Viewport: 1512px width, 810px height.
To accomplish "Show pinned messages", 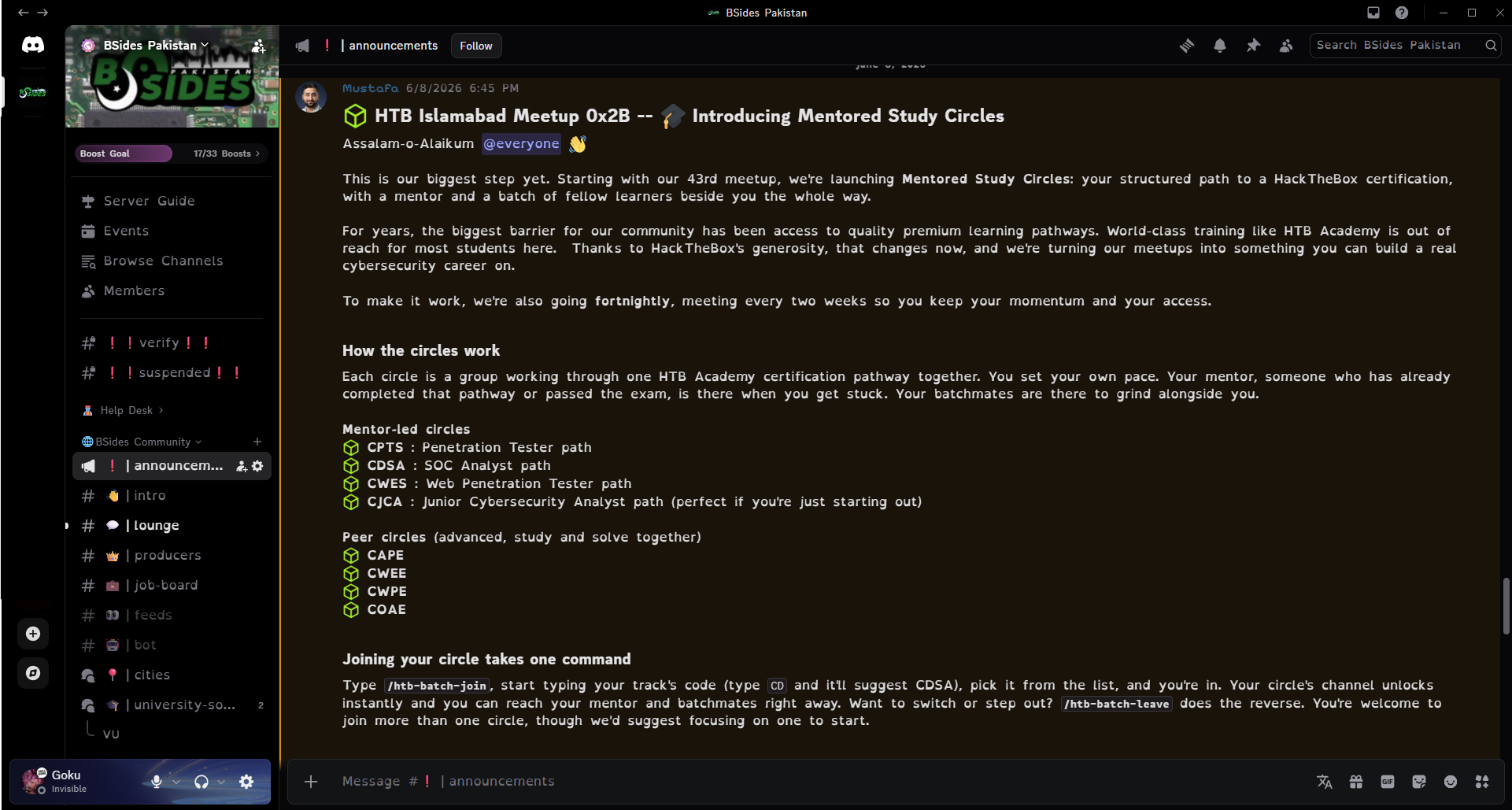I will [1253, 46].
